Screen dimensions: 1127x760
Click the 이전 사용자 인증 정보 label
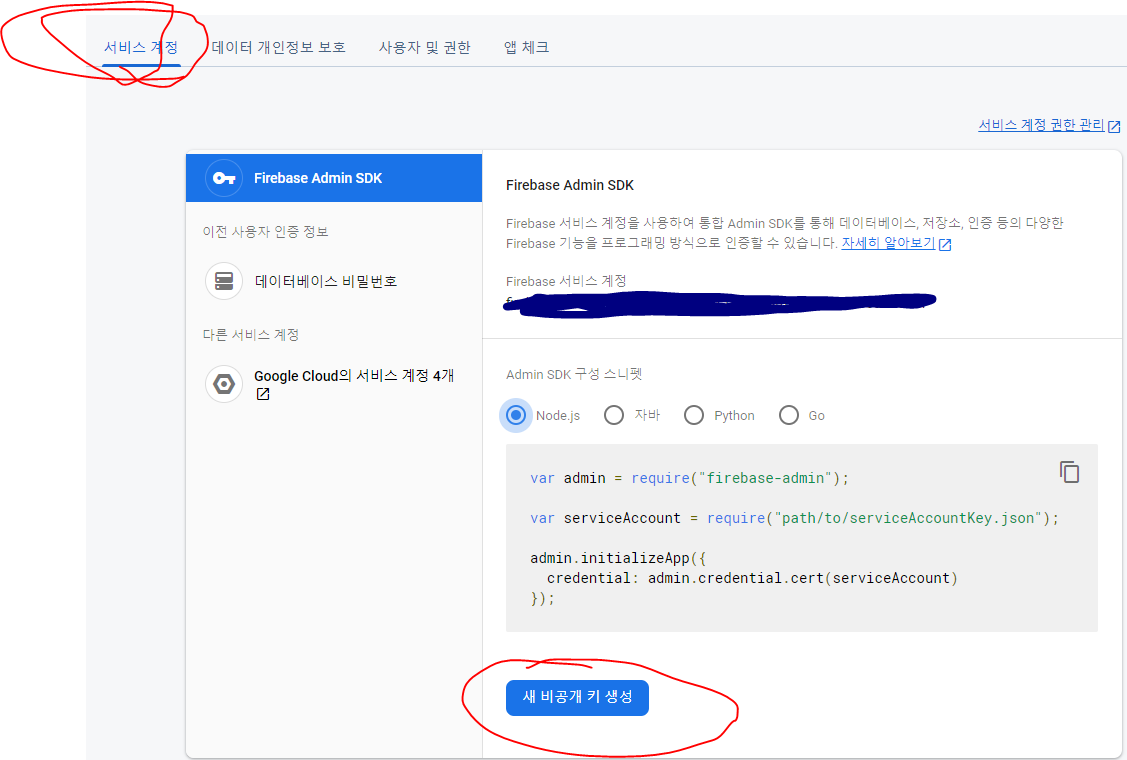tap(265, 232)
